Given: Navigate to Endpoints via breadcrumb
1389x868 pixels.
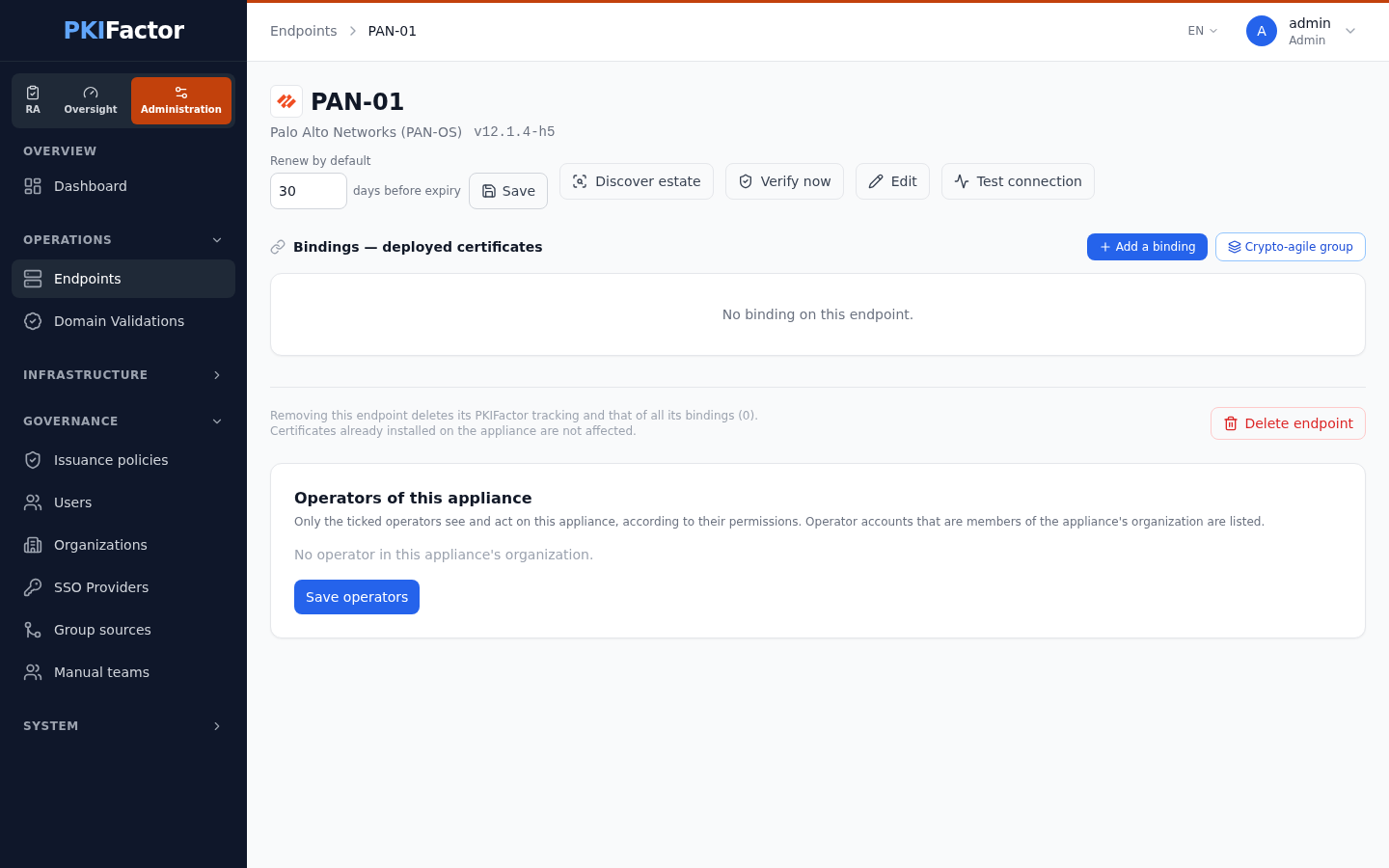Looking at the screenshot, I should pyautogui.click(x=303, y=31).
